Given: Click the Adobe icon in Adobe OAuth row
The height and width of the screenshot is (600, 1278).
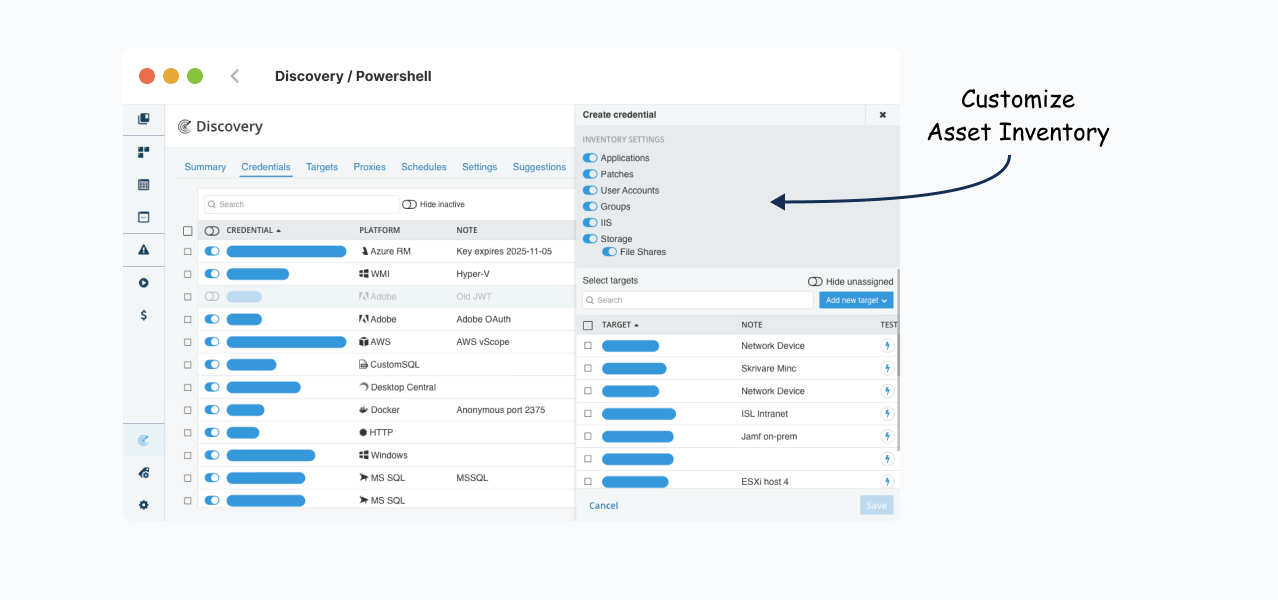Looking at the screenshot, I should [364, 319].
